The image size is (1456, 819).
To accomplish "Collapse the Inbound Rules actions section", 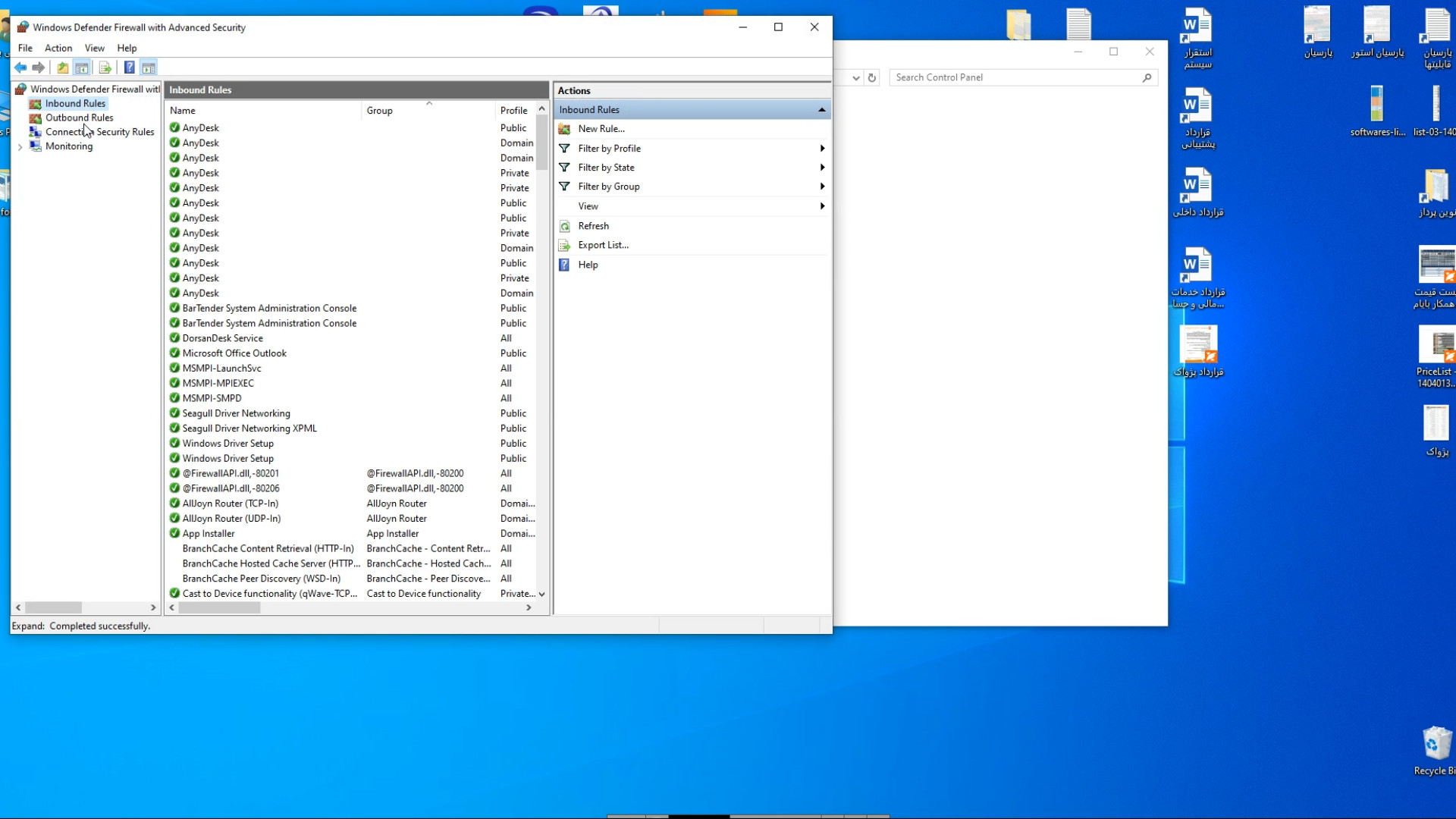I will tap(821, 110).
